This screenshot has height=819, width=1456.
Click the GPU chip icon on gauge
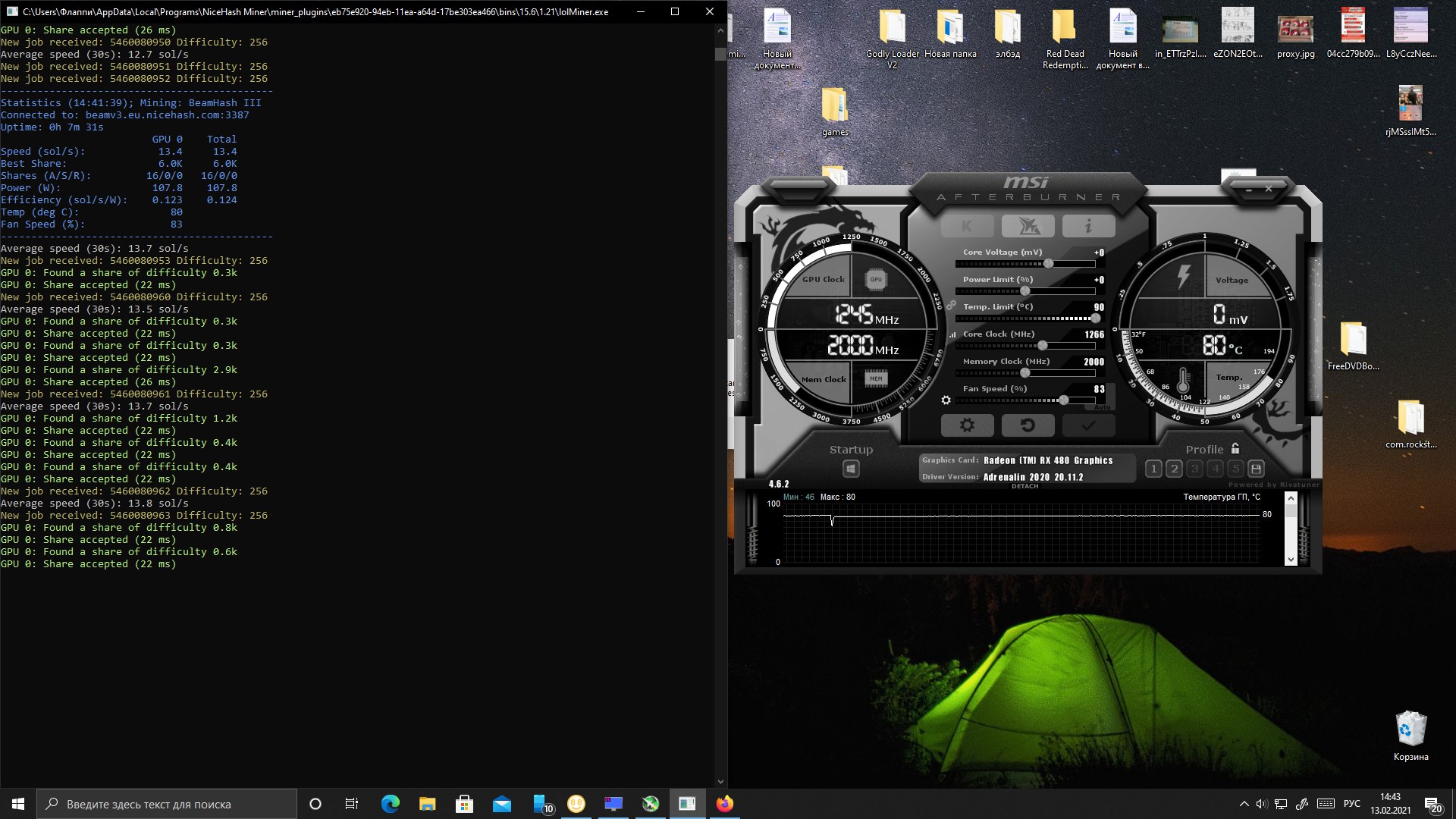(x=876, y=280)
